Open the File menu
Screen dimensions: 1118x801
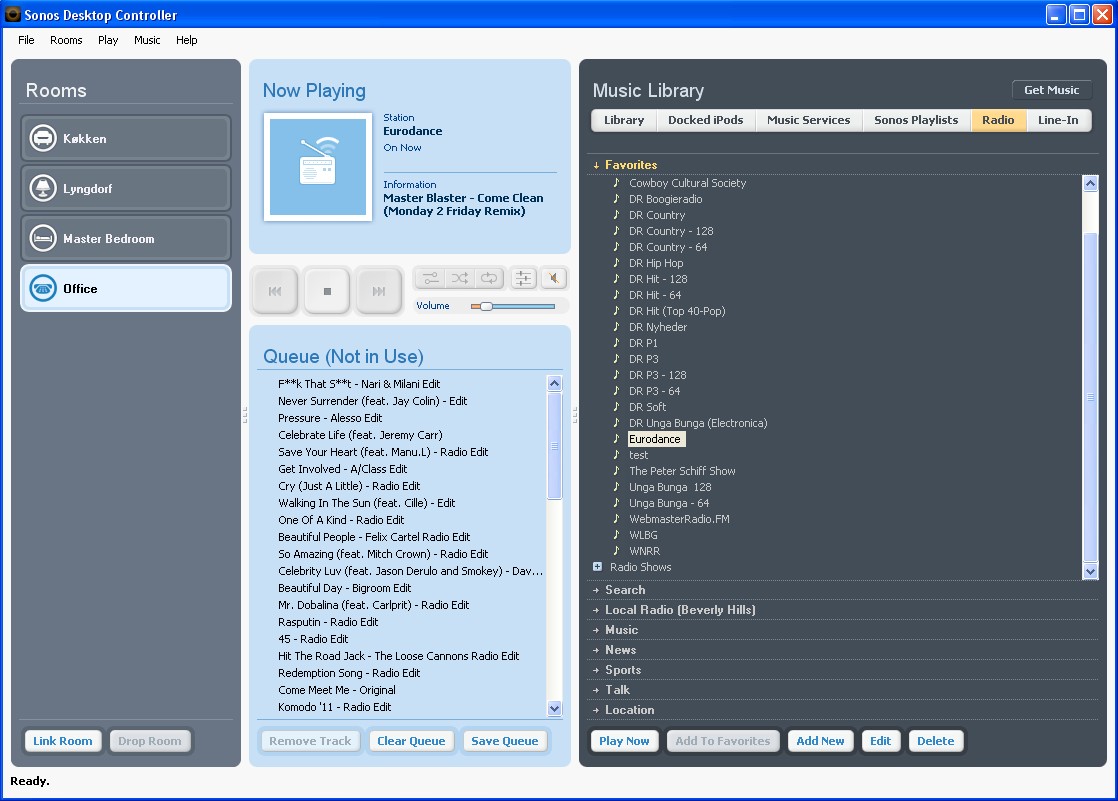[26, 40]
